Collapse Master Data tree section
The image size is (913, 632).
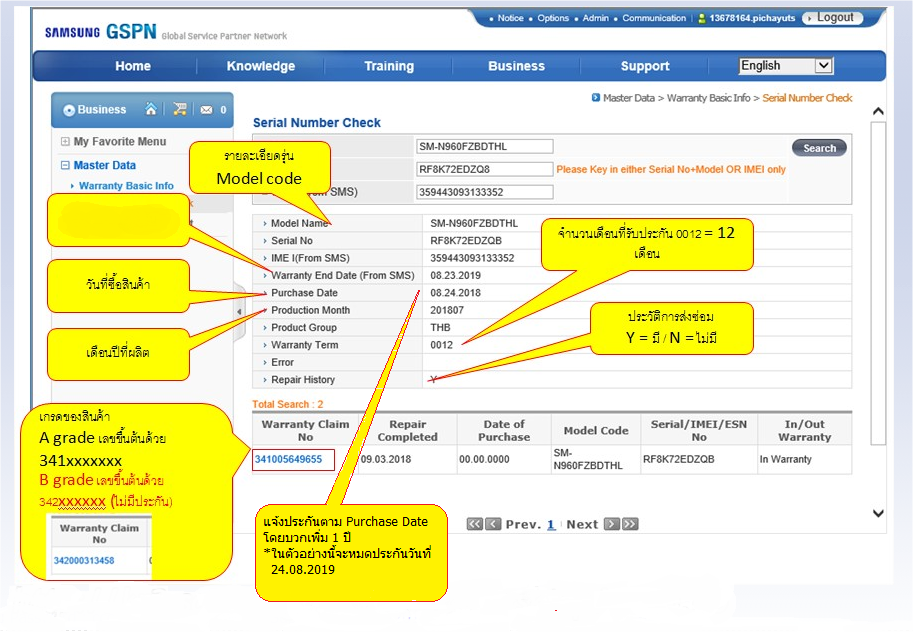tap(65, 165)
